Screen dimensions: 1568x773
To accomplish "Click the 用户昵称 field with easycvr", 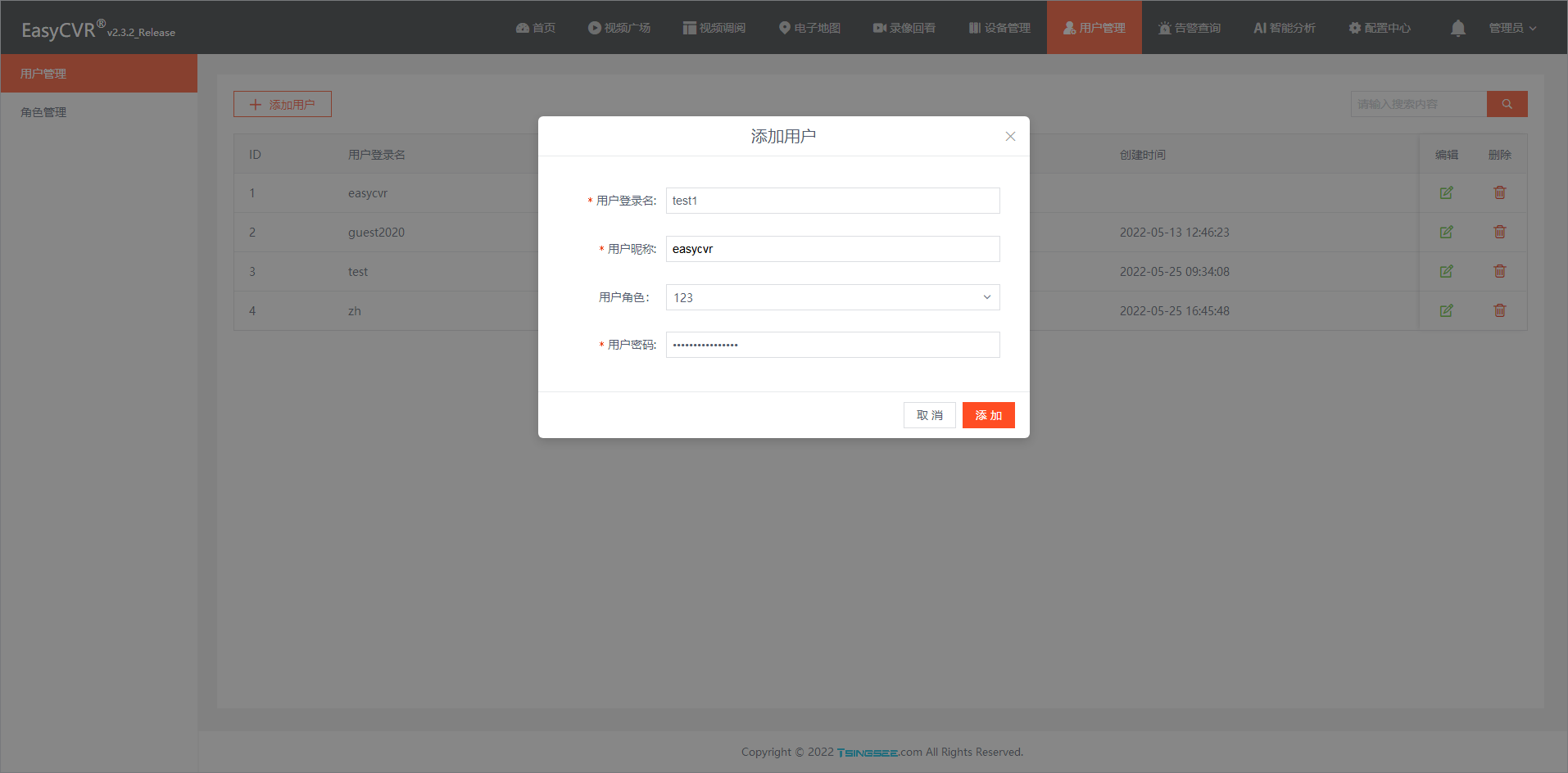I will coord(832,249).
